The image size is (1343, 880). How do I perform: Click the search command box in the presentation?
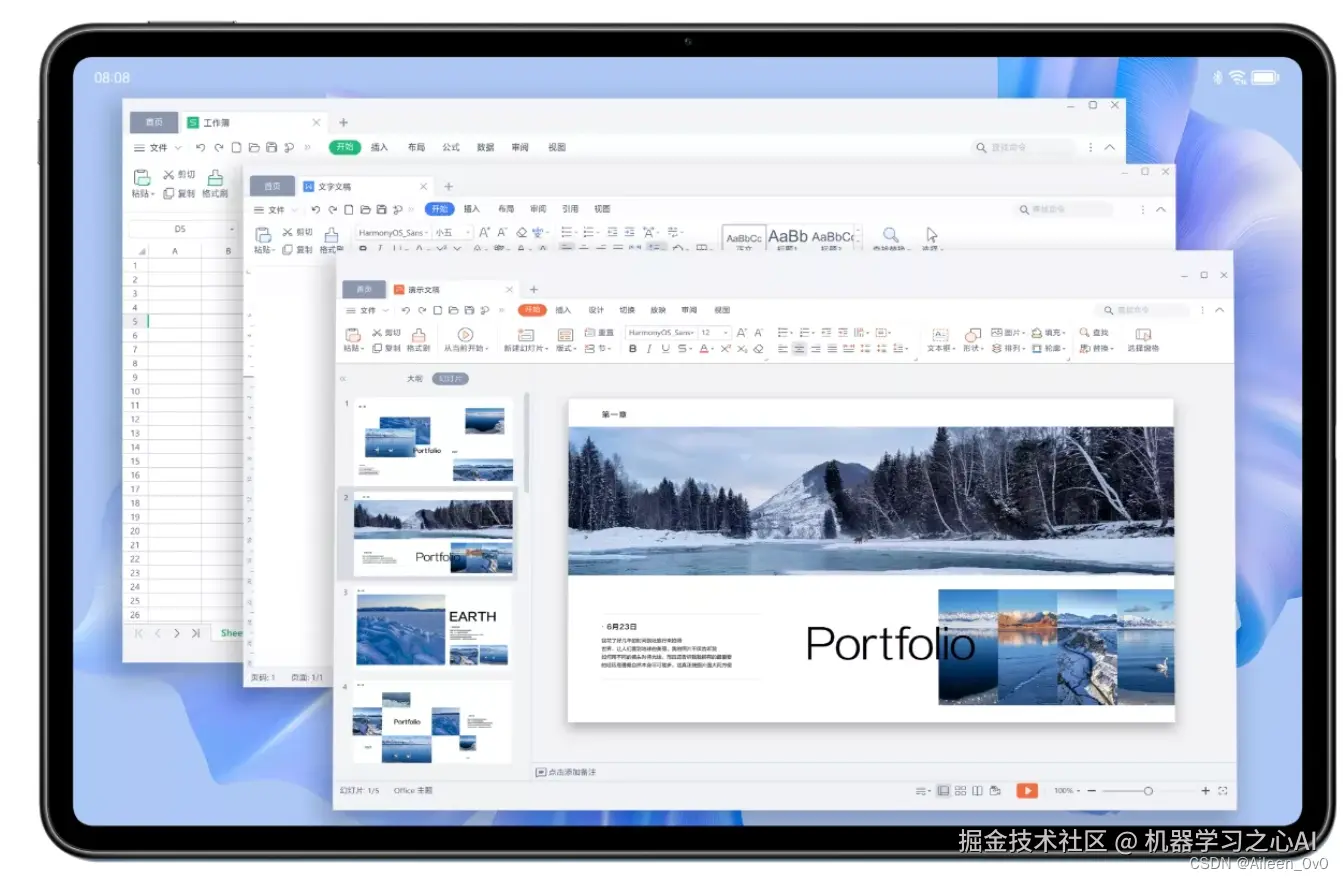pyautogui.click(x=1142, y=310)
